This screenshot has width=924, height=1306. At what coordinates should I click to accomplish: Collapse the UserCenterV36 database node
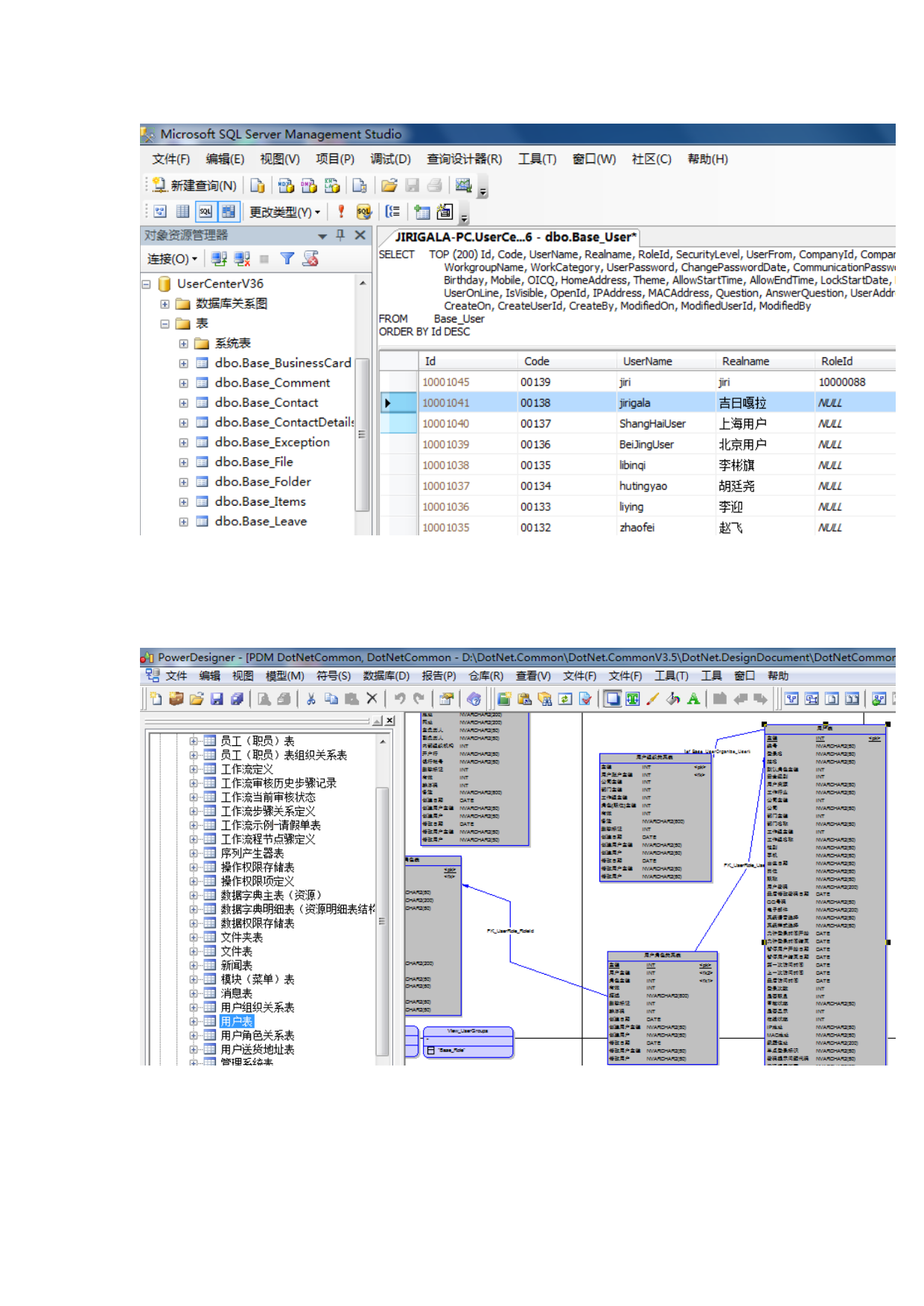(147, 284)
